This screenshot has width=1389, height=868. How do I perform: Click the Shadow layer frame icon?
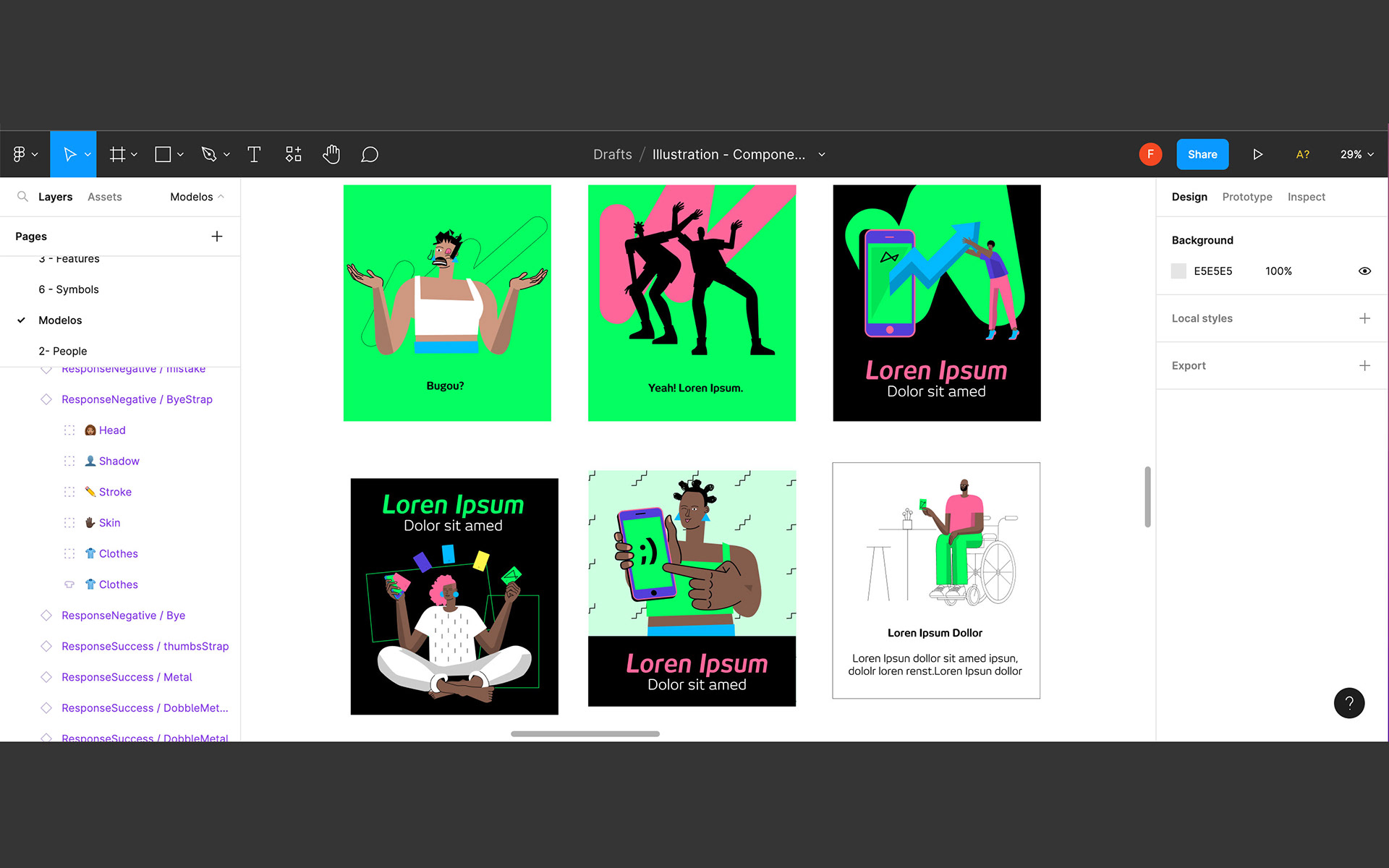tap(69, 461)
